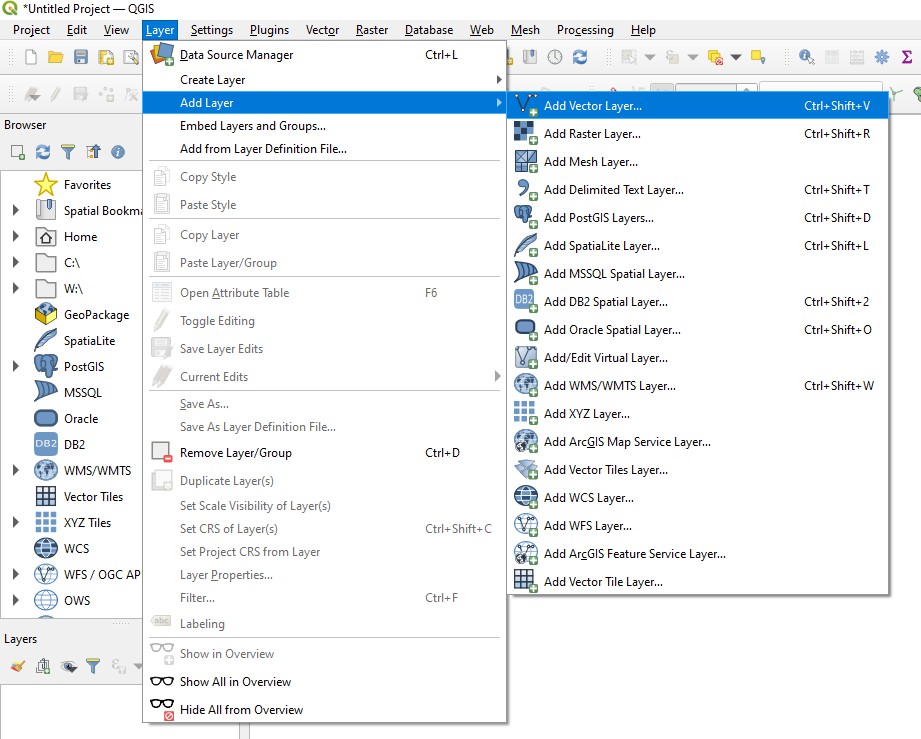Filter the legend in the Layers panel

click(x=93, y=666)
